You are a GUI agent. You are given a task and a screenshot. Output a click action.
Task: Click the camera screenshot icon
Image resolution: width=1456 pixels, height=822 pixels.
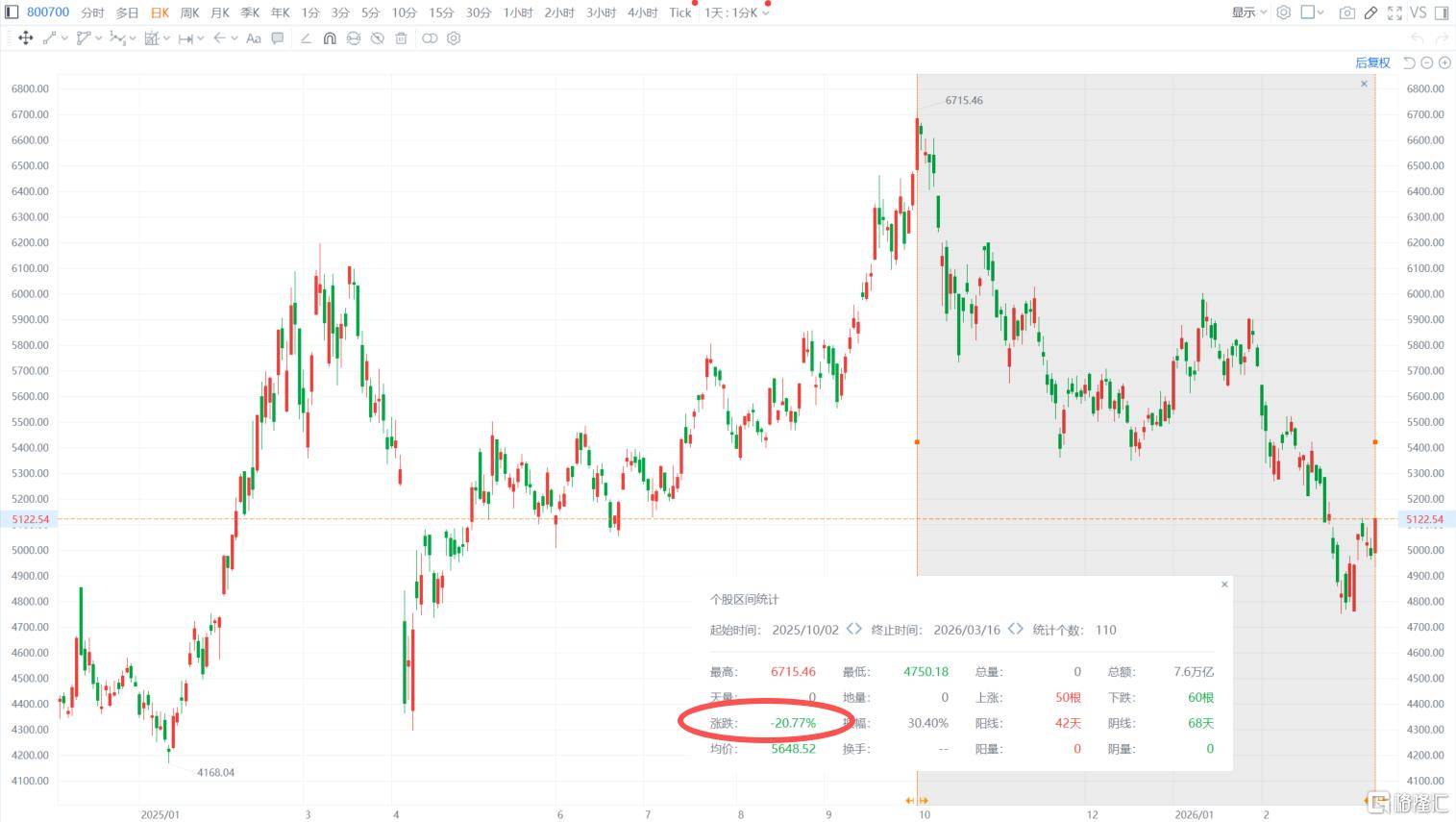pos(1347,12)
